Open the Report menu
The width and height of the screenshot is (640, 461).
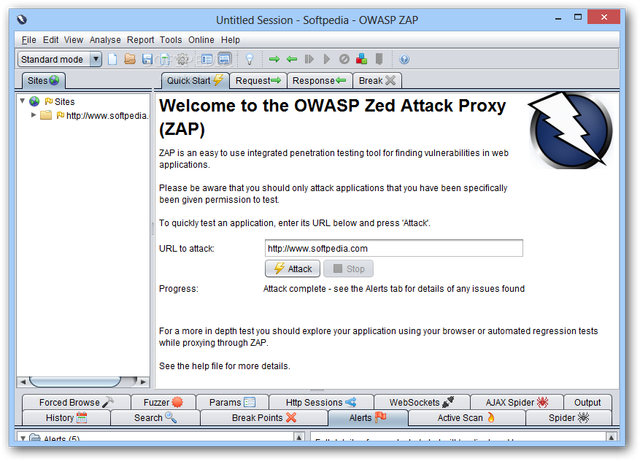coord(140,40)
